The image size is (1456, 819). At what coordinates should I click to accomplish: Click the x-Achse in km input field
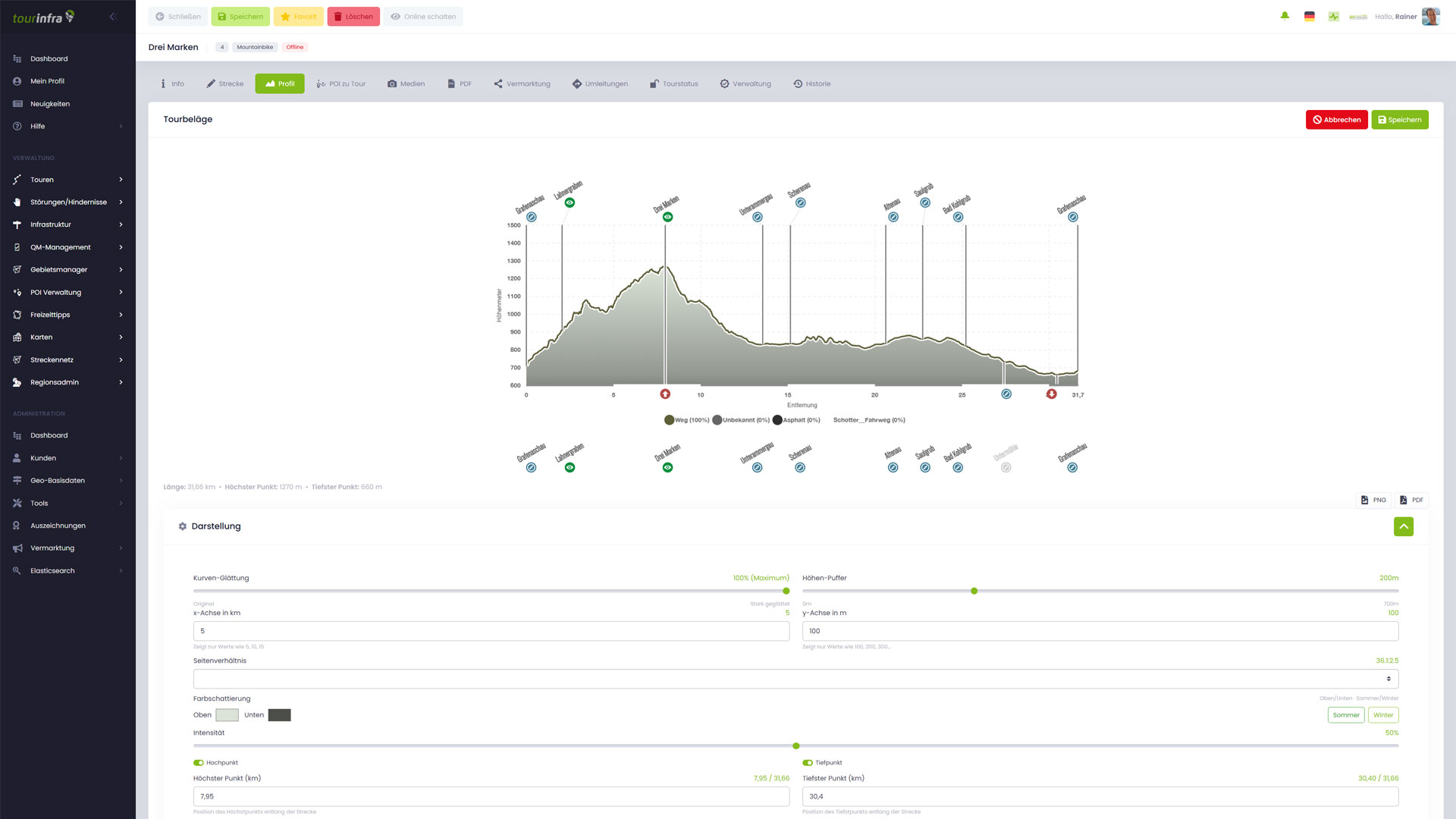(491, 631)
